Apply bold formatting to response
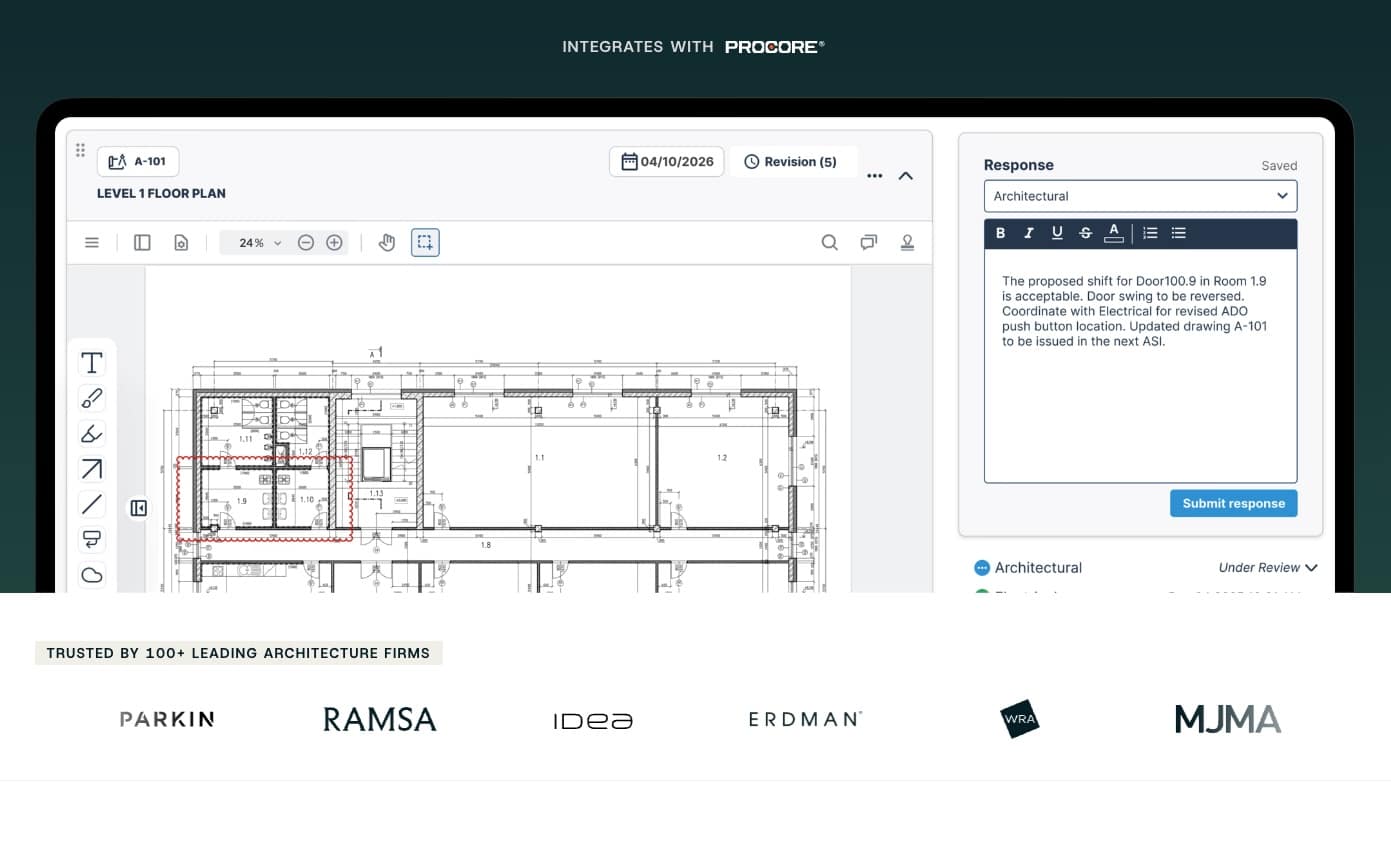 coord(1001,233)
